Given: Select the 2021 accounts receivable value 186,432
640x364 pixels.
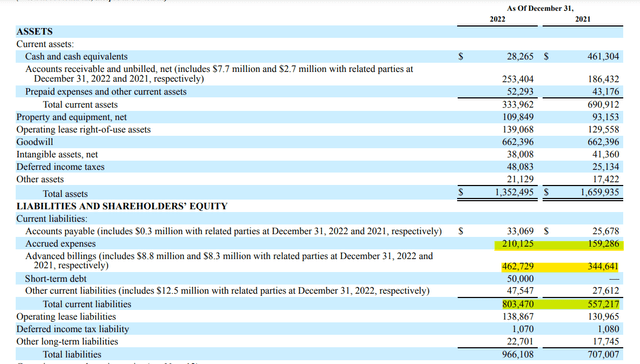Looking at the screenshot, I should pyautogui.click(x=603, y=79).
